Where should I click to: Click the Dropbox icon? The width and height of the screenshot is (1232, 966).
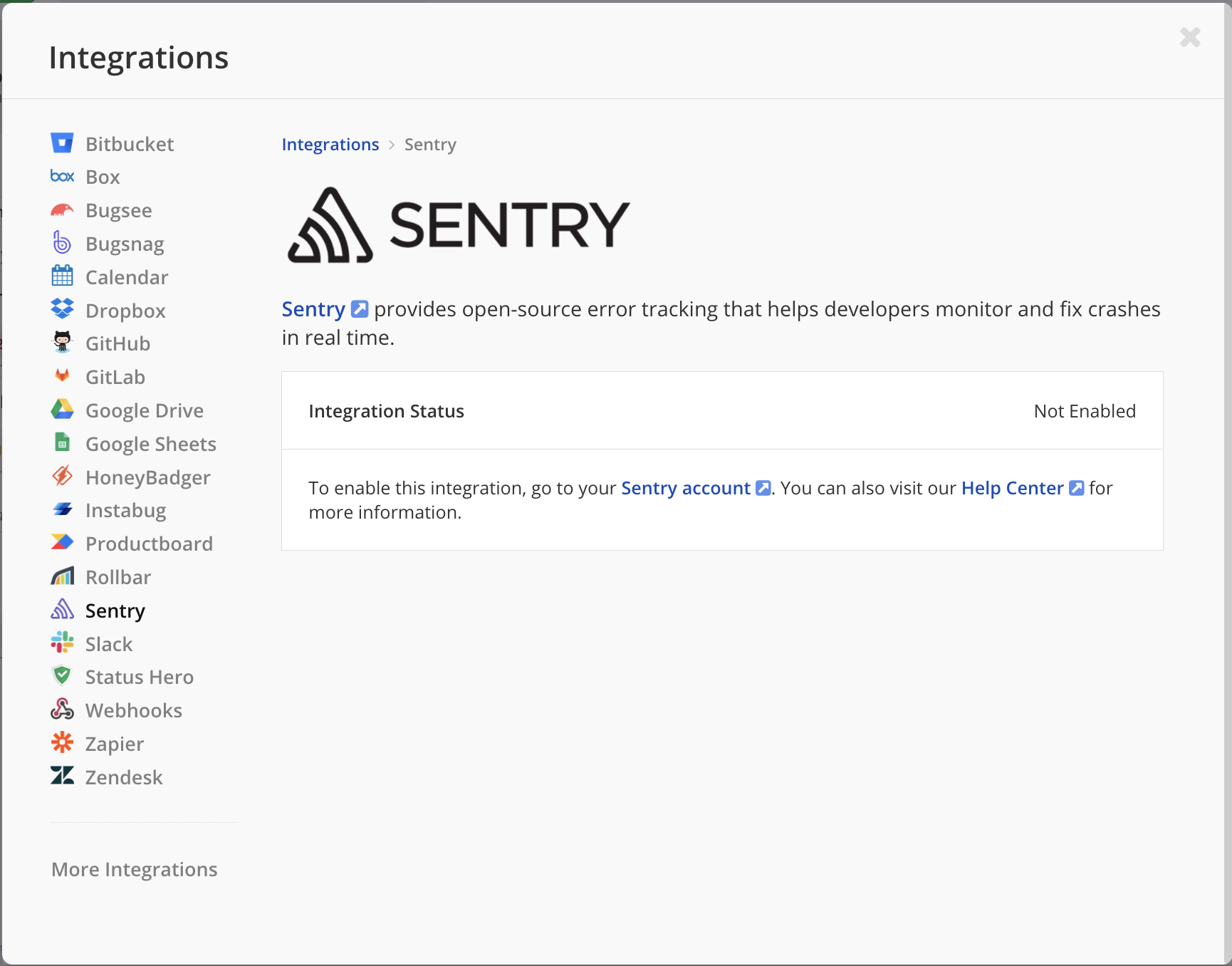point(62,308)
